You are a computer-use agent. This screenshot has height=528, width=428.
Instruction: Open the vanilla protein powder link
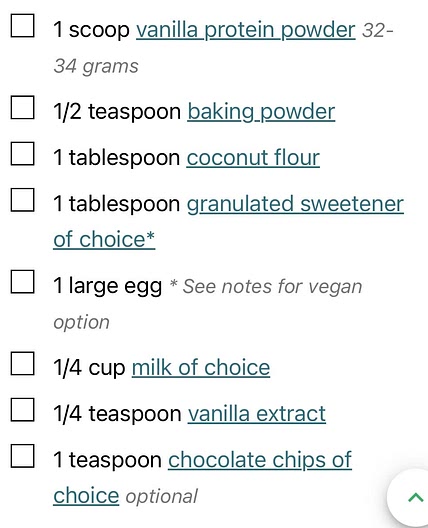coord(245,31)
